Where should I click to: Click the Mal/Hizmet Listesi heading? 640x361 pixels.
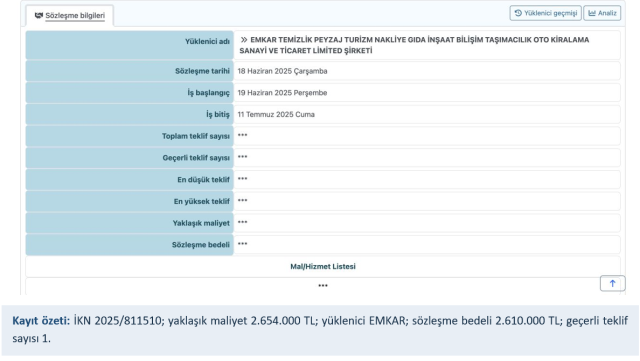pyautogui.click(x=323, y=266)
